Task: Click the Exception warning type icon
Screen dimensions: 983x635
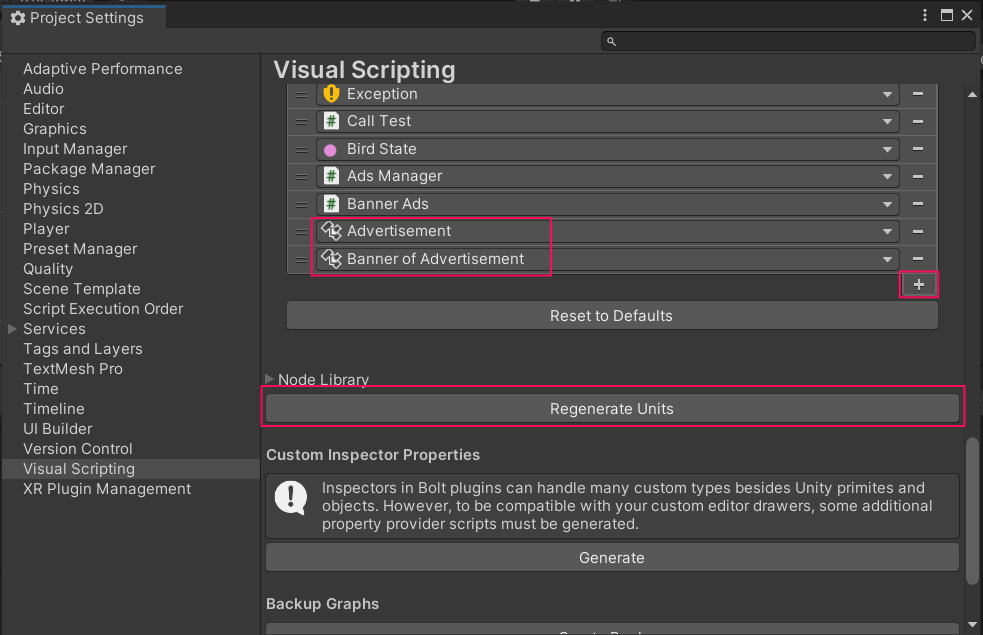Action: [x=331, y=94]
